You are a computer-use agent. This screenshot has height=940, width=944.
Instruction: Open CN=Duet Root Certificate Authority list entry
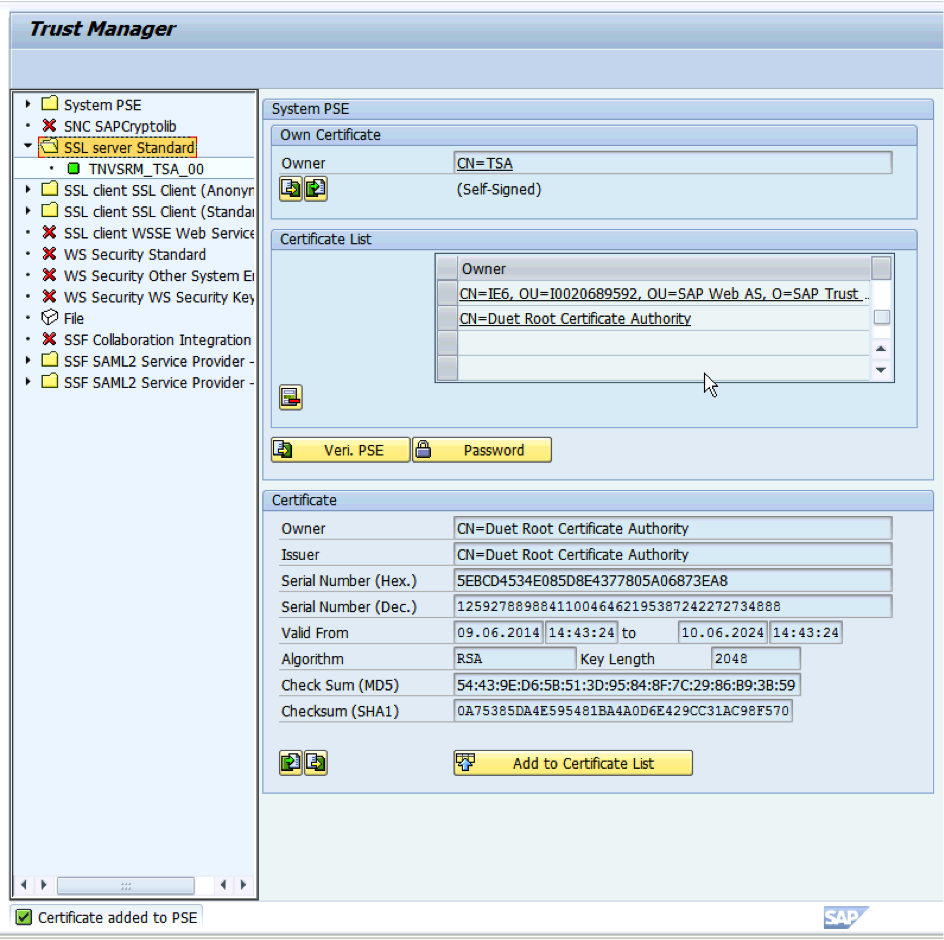point(575,319)
